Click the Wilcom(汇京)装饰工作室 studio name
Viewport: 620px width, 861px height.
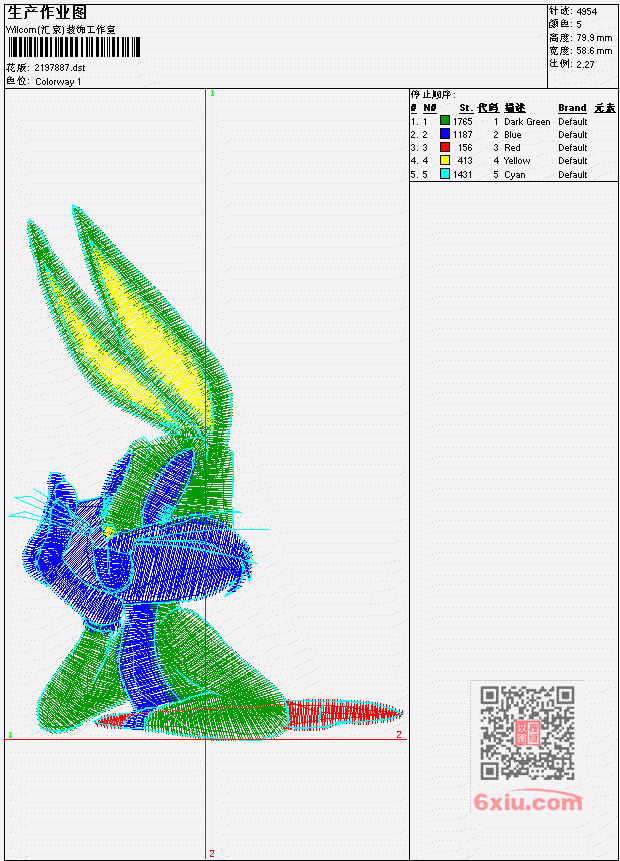pos(61,30)
